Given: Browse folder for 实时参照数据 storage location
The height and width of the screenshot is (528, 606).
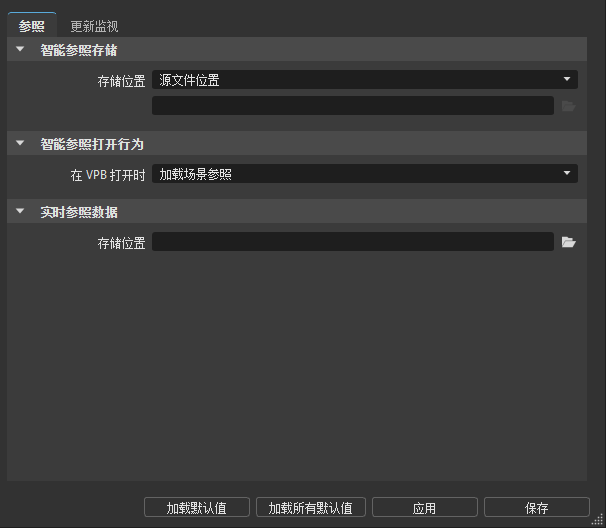Looking at the screenshot, I should tap(569, 242).
